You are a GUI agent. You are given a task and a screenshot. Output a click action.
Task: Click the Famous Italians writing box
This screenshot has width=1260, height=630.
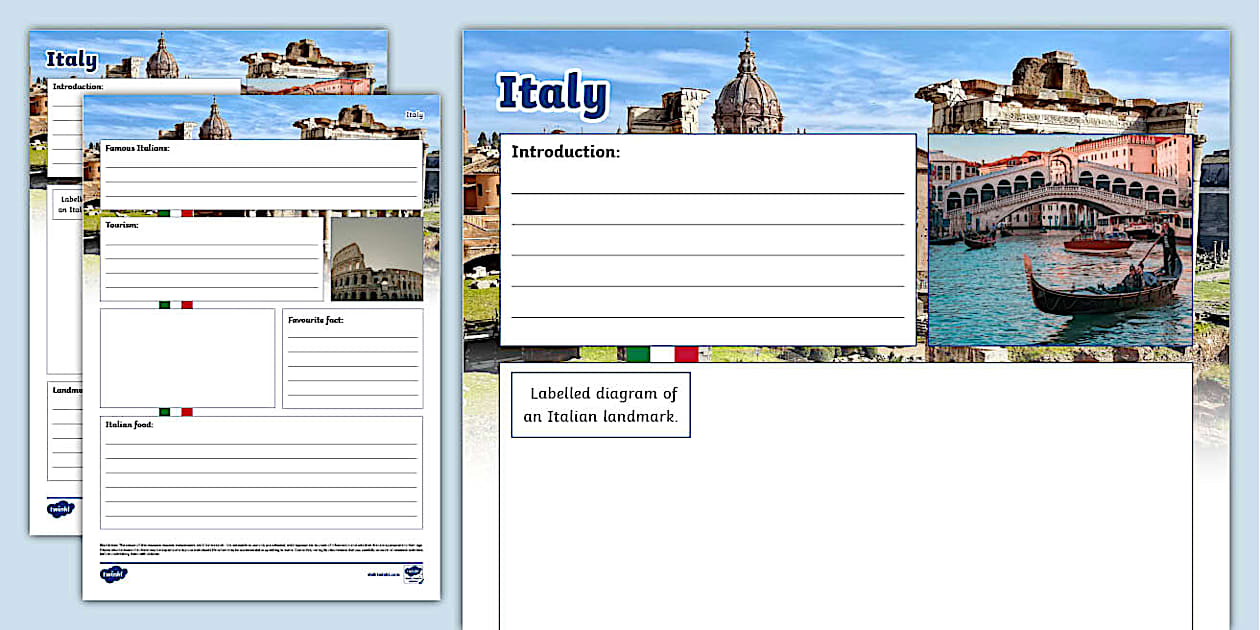click(x=260, y=174)
